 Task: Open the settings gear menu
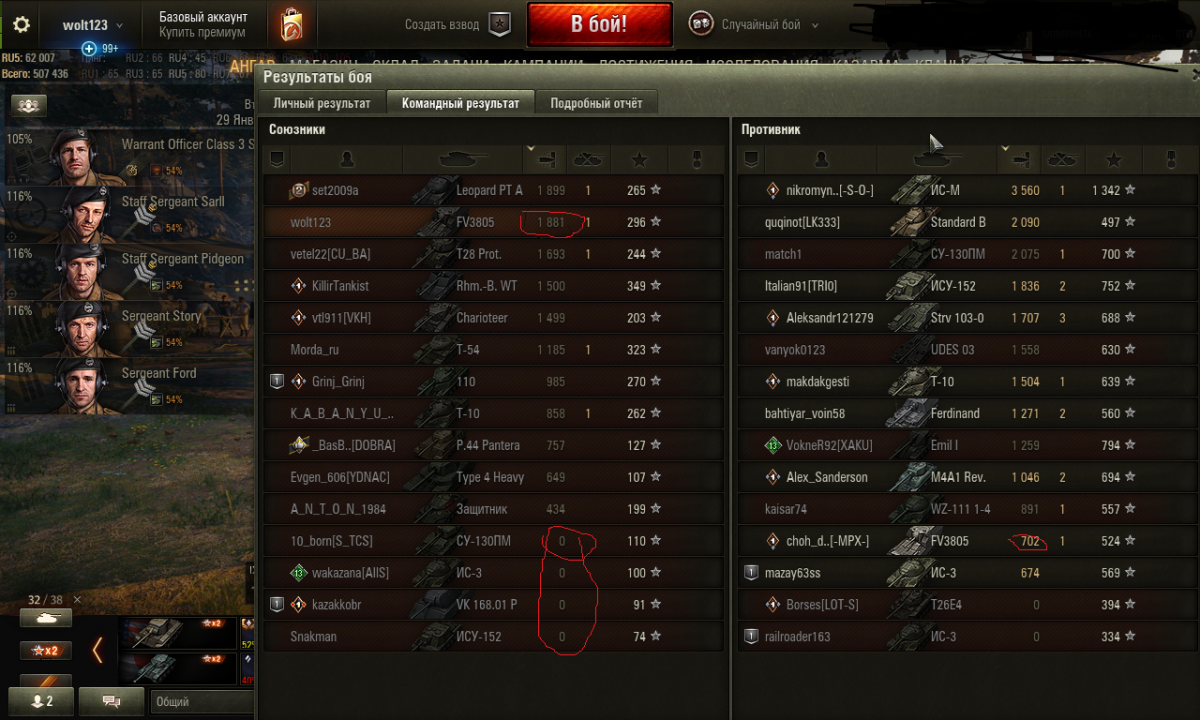point(21,25)
